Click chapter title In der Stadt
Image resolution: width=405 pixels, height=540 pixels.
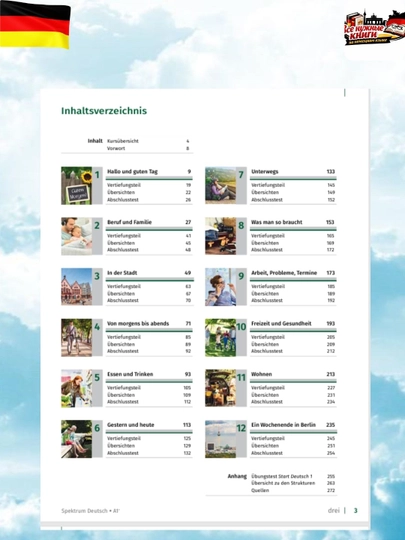click(122, 273)
